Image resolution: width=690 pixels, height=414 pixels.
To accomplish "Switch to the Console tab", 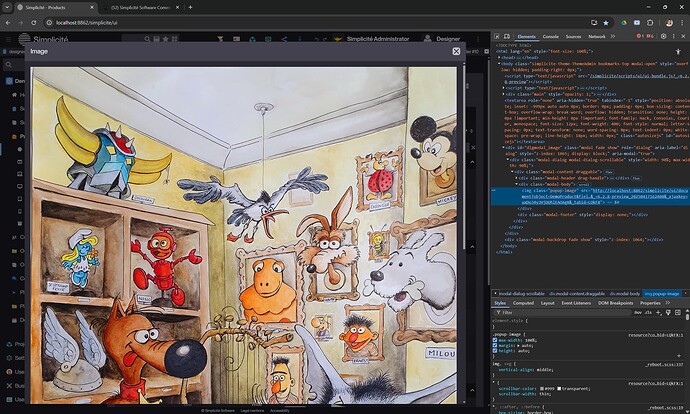I will 551,37.
